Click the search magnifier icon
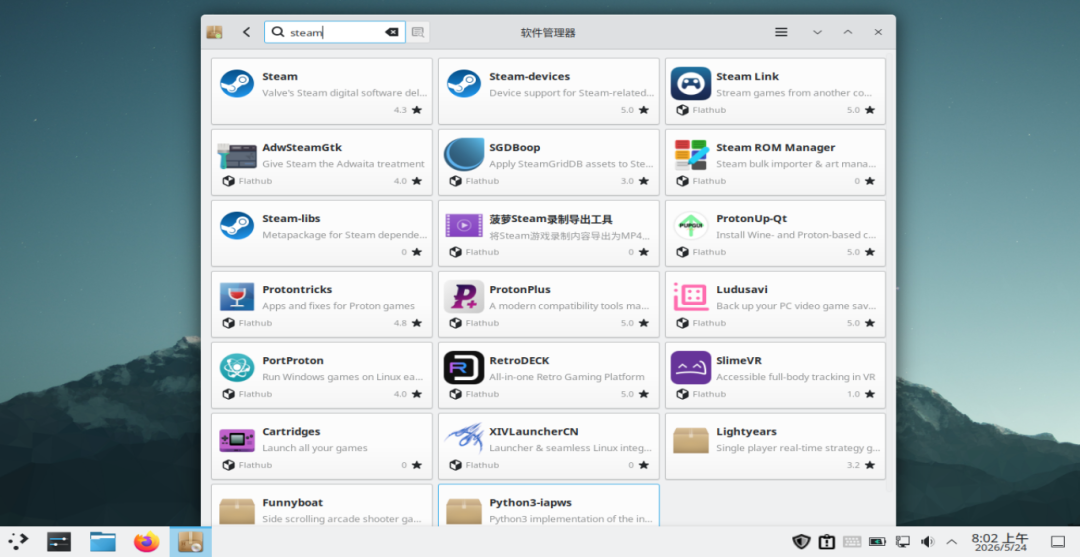Viewport: 1080px width, 557px height. (278, 32)
